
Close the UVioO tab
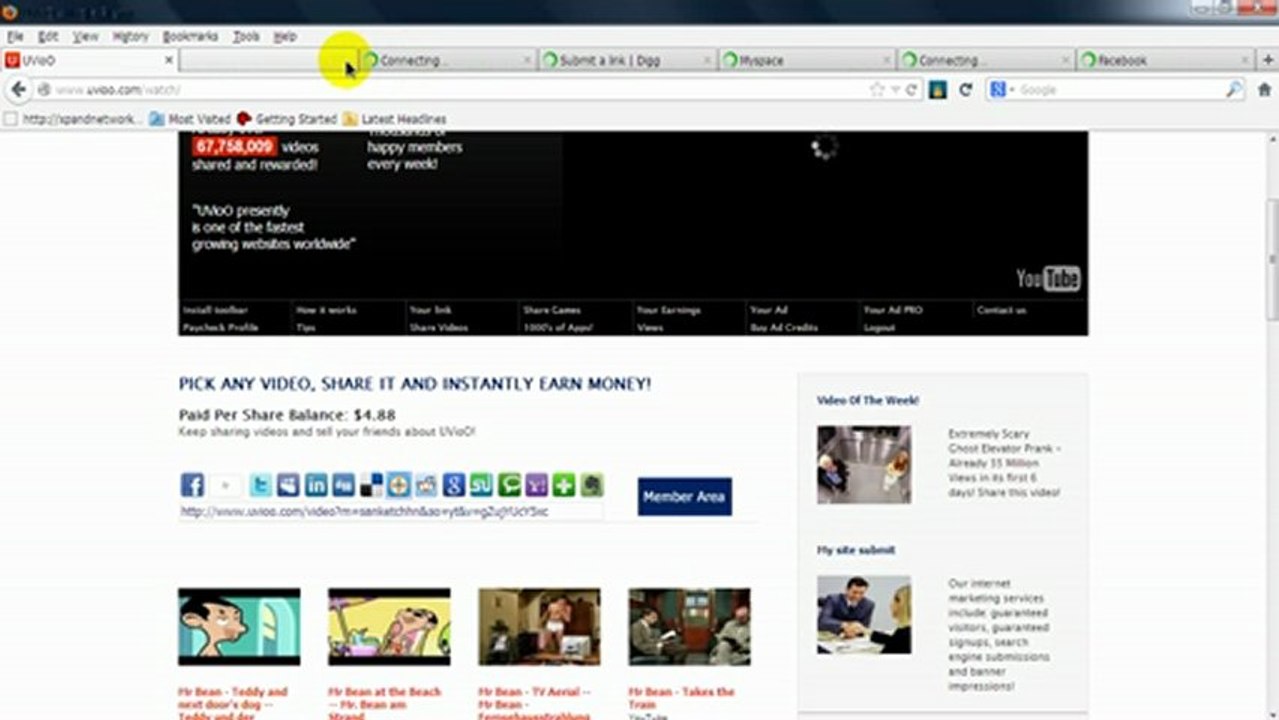[x=168, y=60]
